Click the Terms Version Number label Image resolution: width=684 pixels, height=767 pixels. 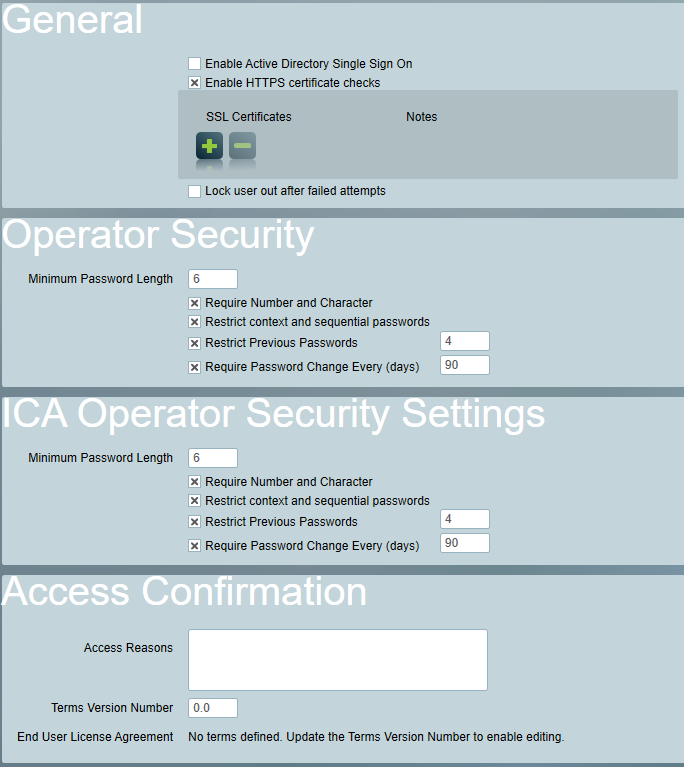pyautogui.click(x=112, y=708)
